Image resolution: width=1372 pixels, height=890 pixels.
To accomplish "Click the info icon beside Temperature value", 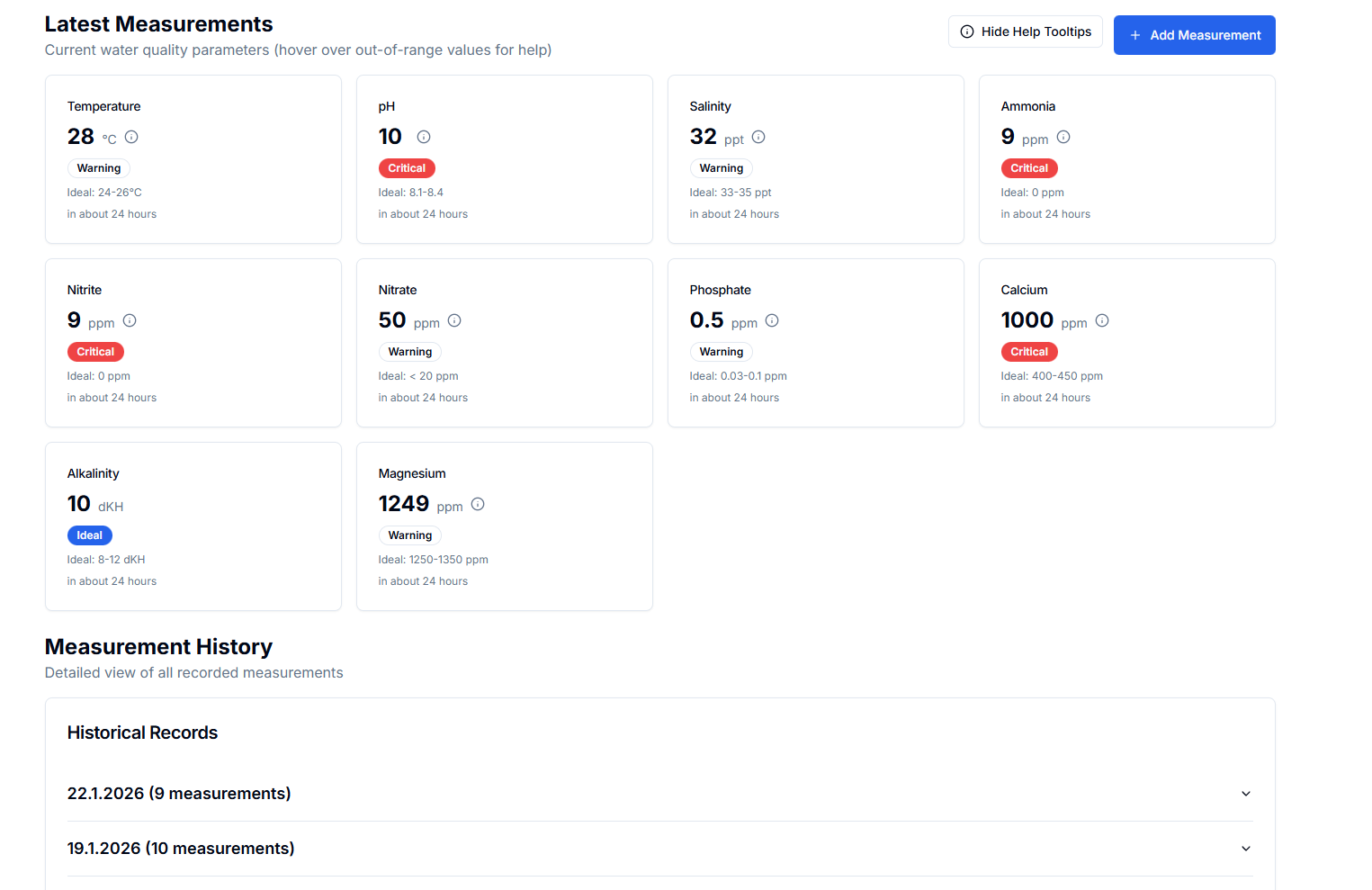I will point(131,137).
